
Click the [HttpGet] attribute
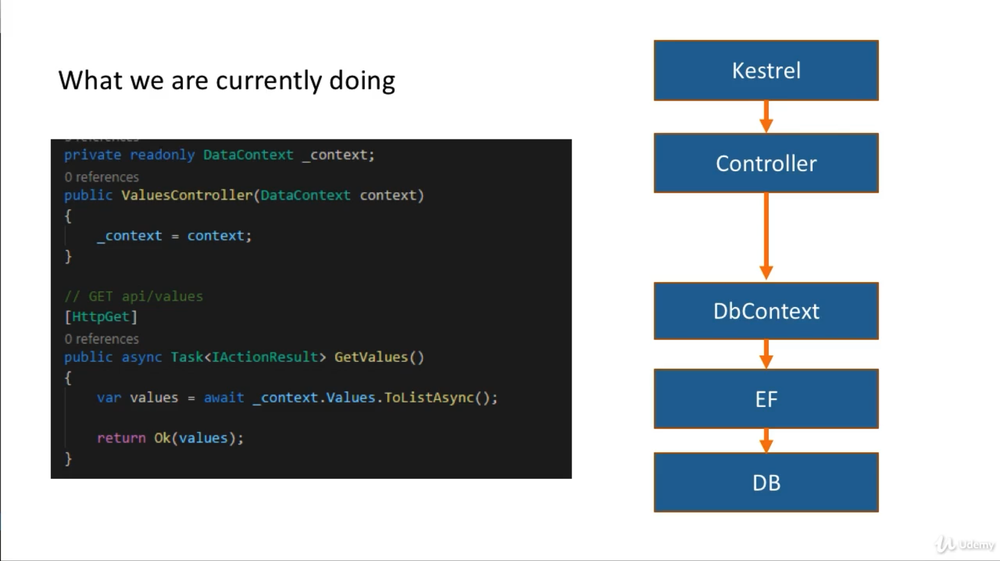pos(101,317)
